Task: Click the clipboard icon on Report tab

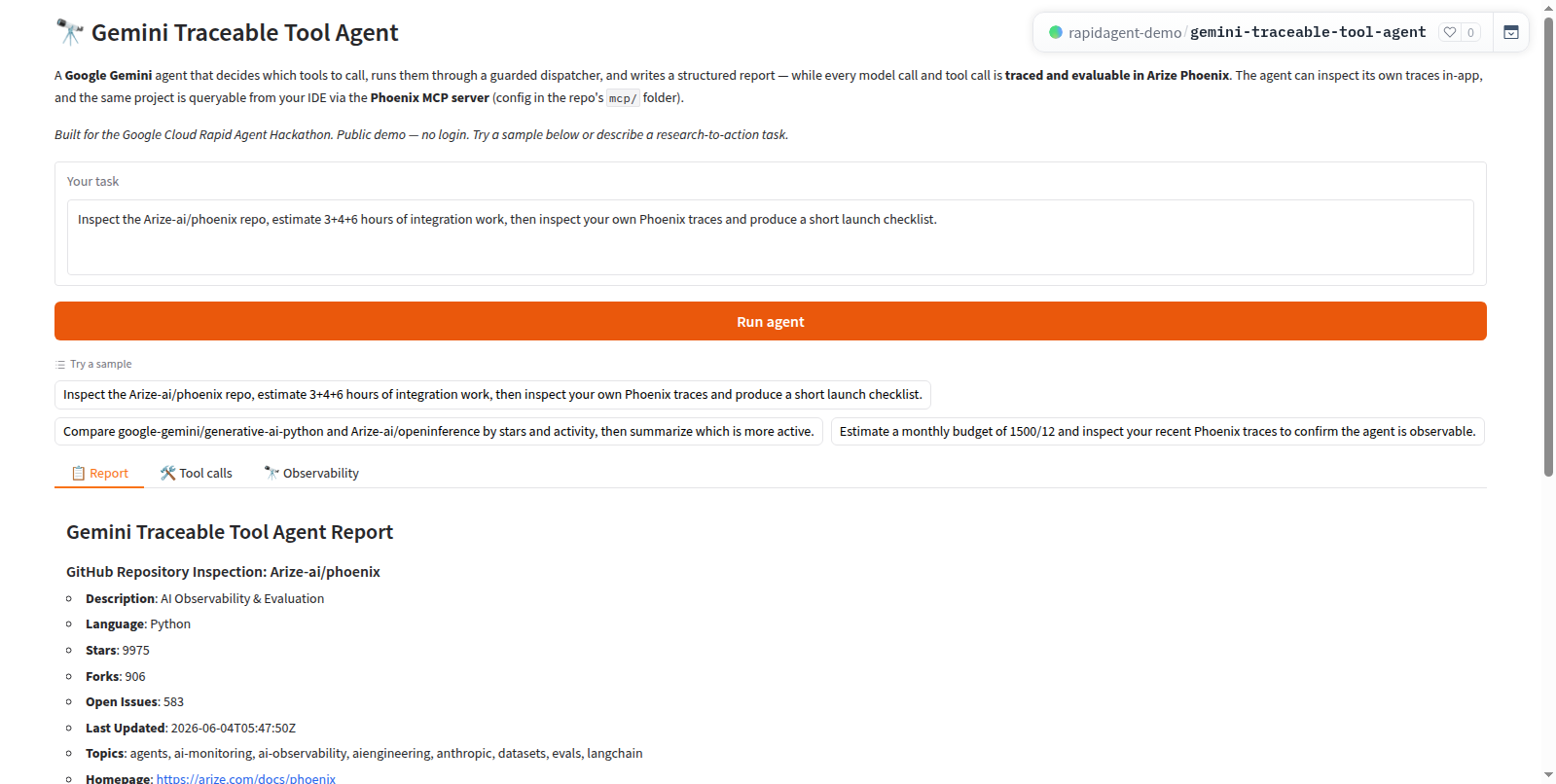Action: click(78, 473)
